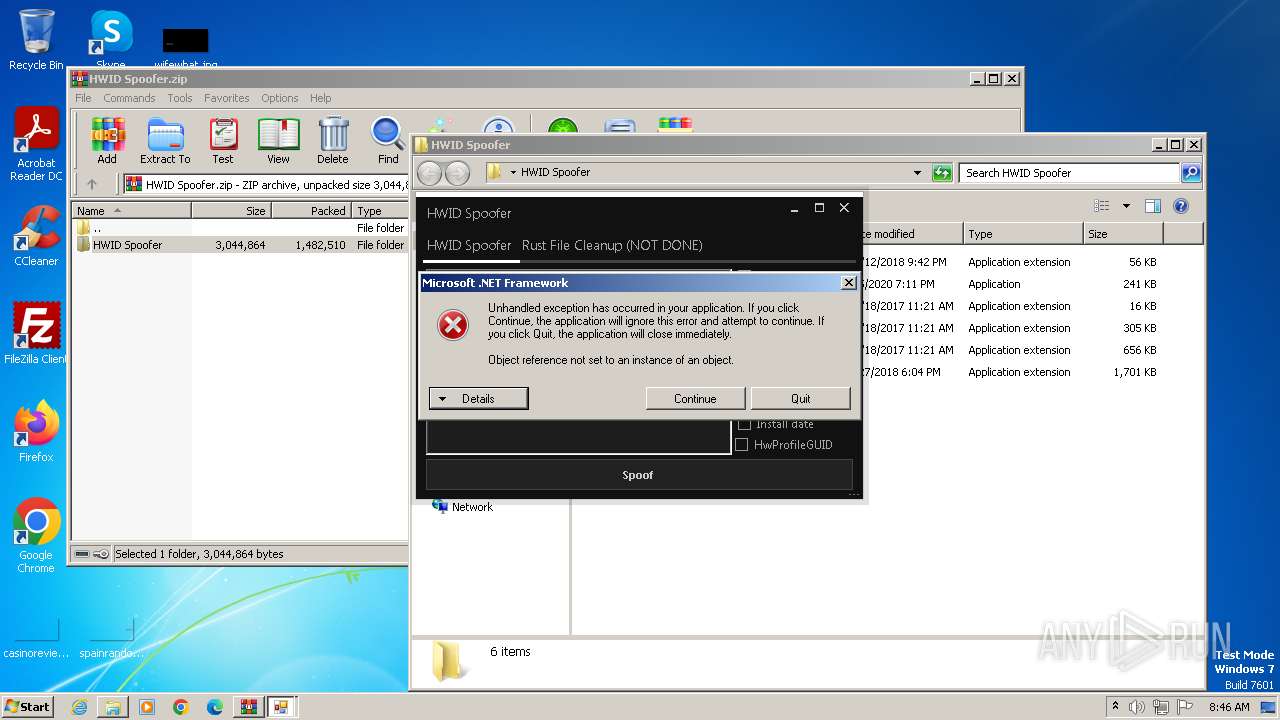This screenshot has width=1280, height=720.
Task: Click the Search HWID Spoofer field
Action: point(1069,173)
